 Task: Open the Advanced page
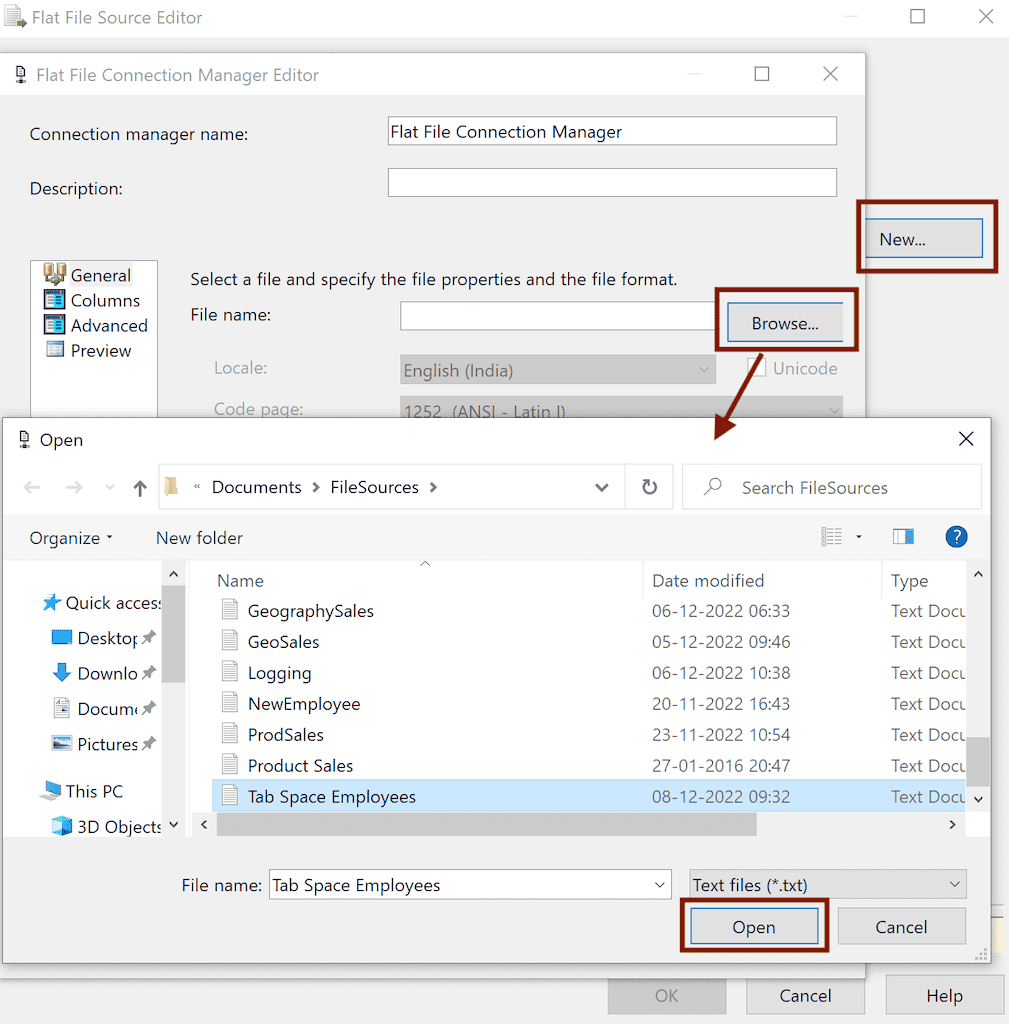(107, 325)
